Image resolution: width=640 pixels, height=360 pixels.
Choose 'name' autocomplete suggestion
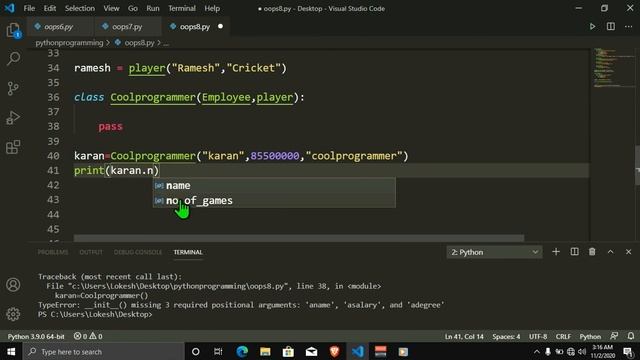pyautogui.click(x=274, y=185)
